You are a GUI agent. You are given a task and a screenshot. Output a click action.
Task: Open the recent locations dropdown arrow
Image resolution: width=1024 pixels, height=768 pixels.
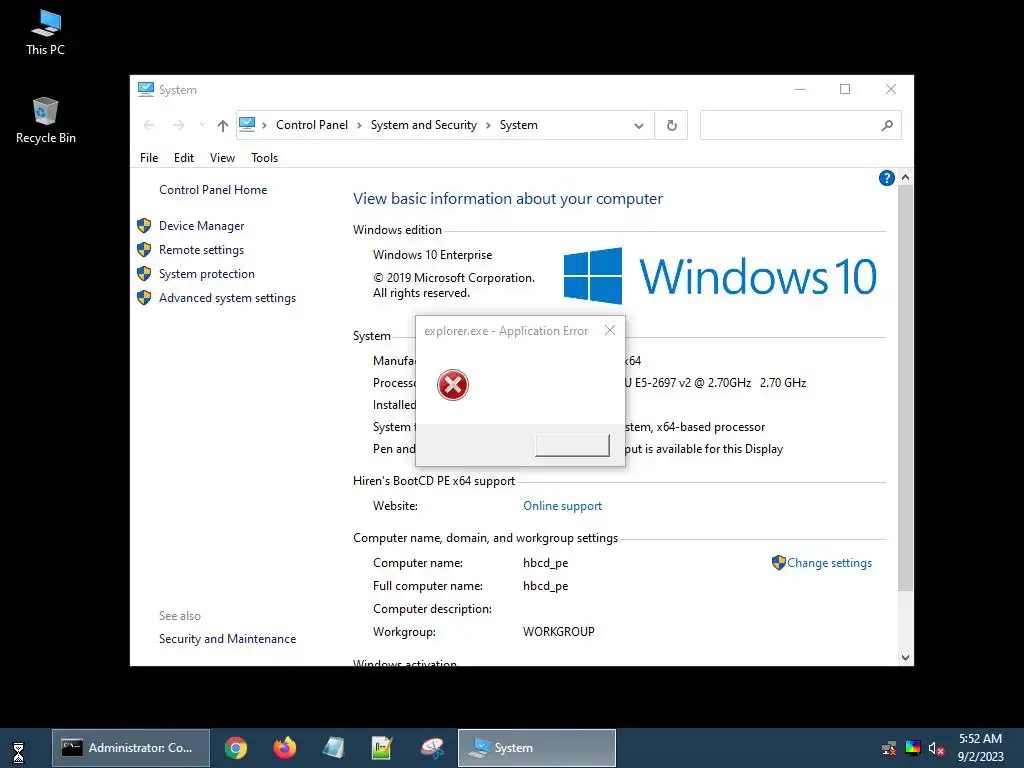(x=202, y=125)
